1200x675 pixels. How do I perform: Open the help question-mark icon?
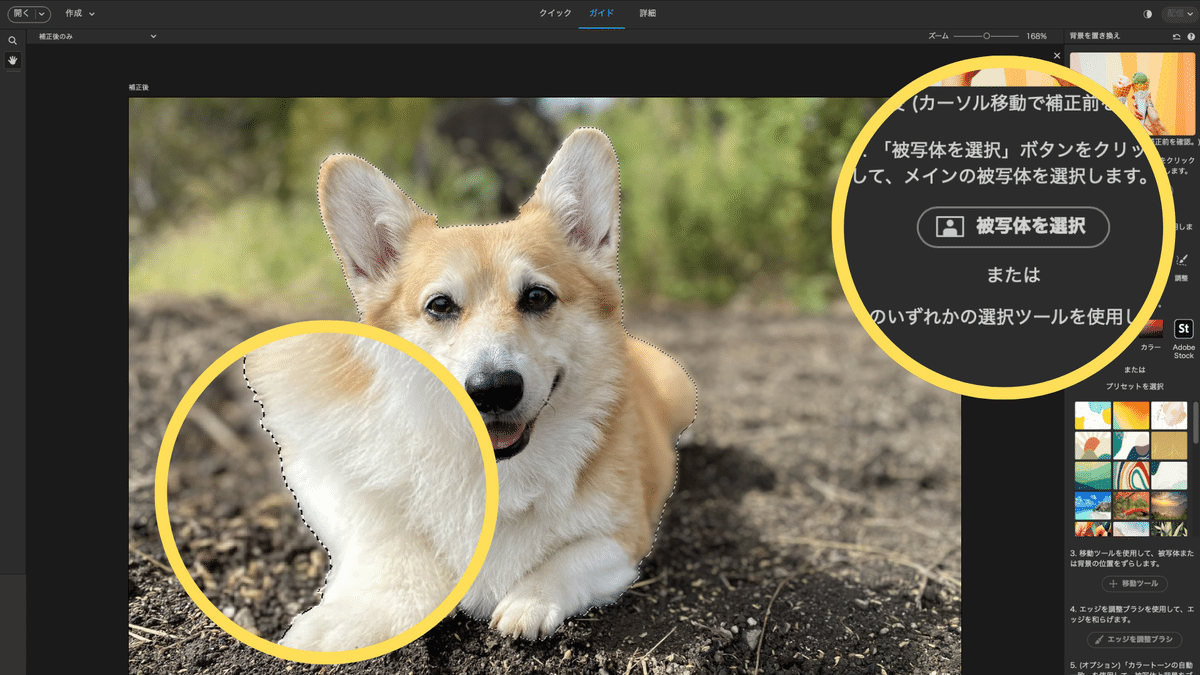1191,36
